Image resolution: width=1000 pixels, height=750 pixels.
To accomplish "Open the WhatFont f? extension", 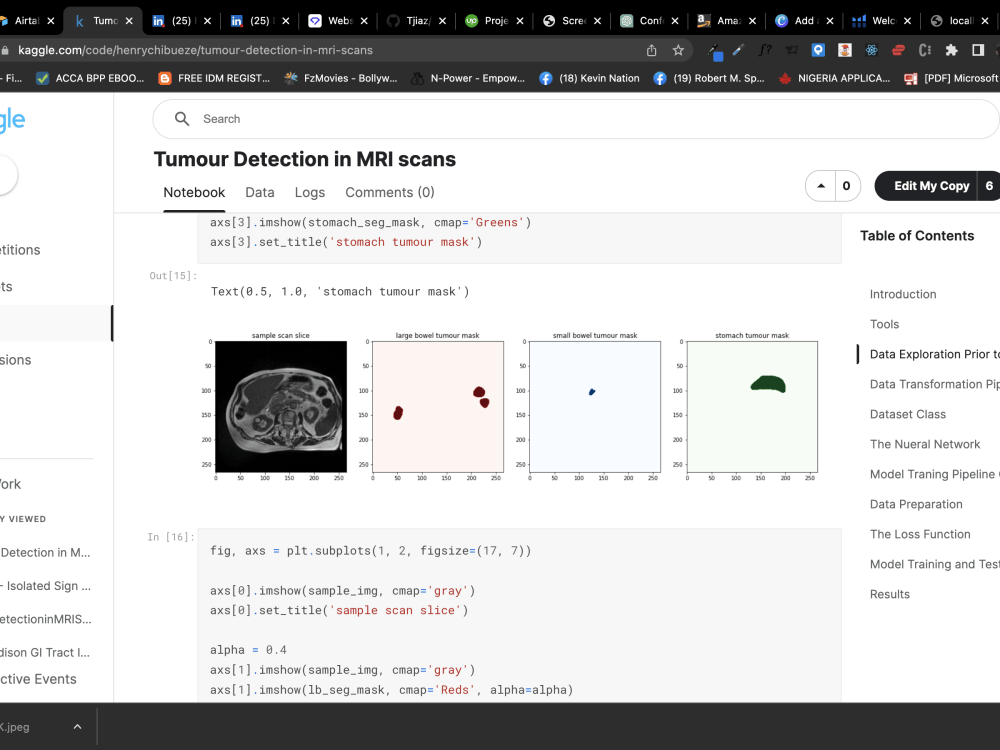I will coord(765,50).
